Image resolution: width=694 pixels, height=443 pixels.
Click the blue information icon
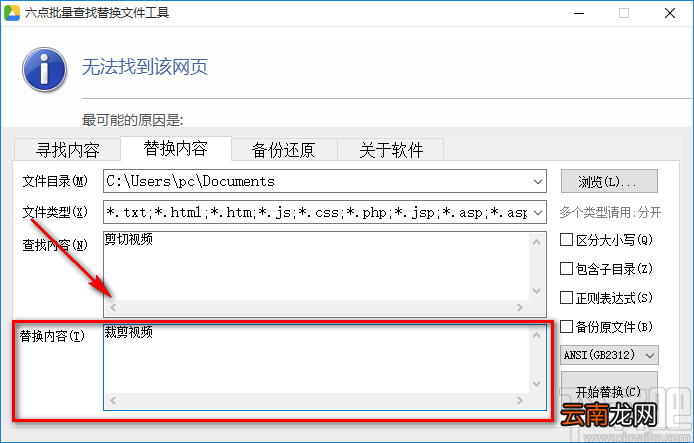(44, 69)
